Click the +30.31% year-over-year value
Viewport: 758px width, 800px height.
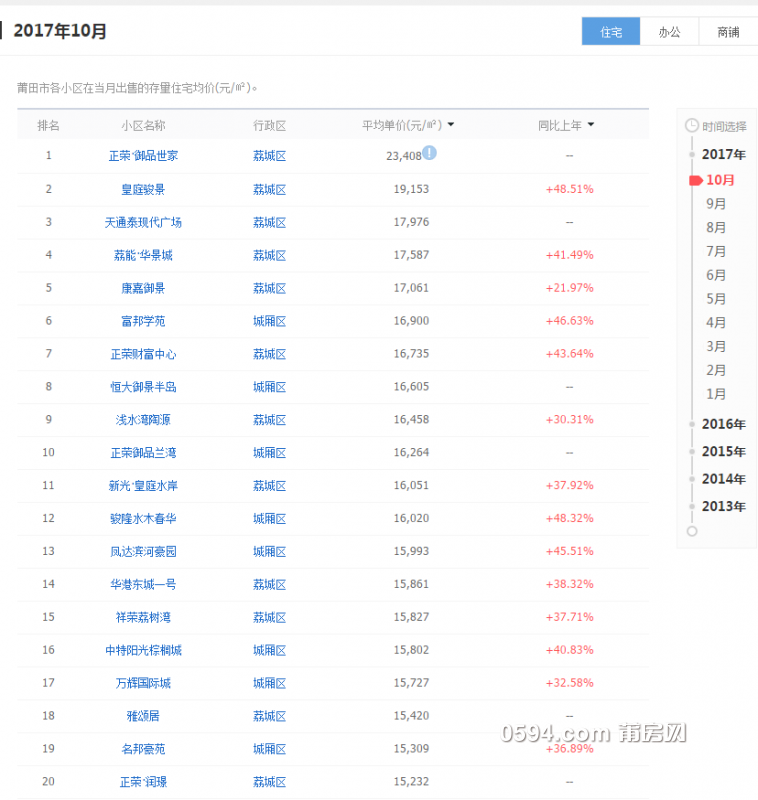(x=569, y=419)
